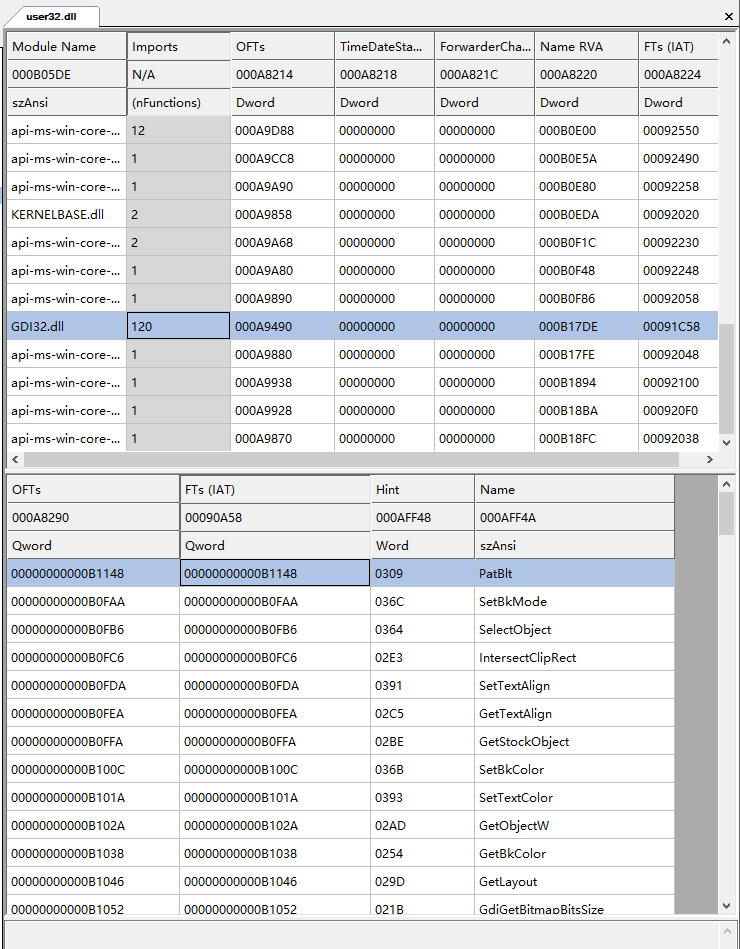
Task: Select the PatBlt function row
Action: click(341, 573)
